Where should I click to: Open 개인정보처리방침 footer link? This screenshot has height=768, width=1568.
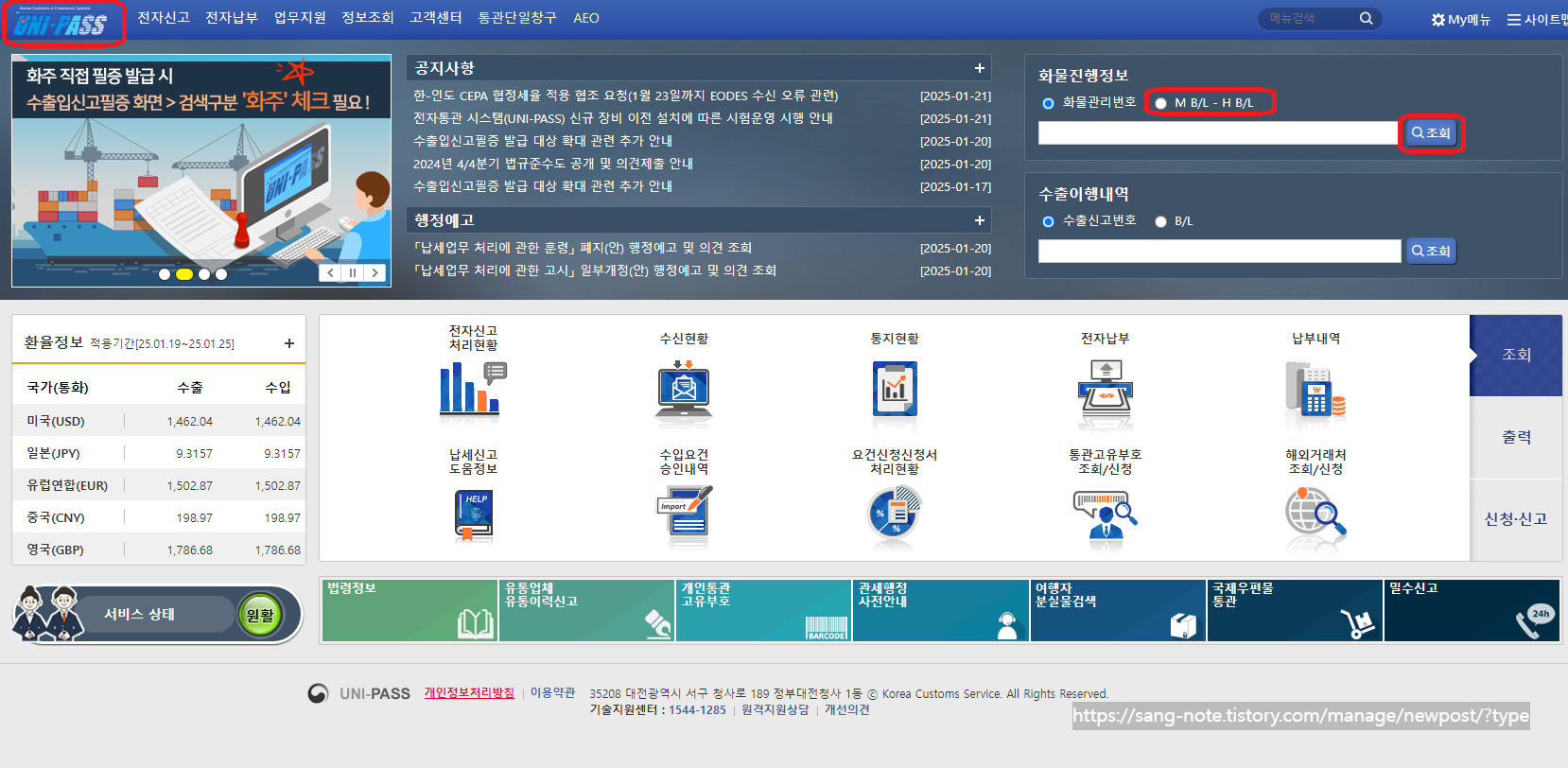coord(469,692)
